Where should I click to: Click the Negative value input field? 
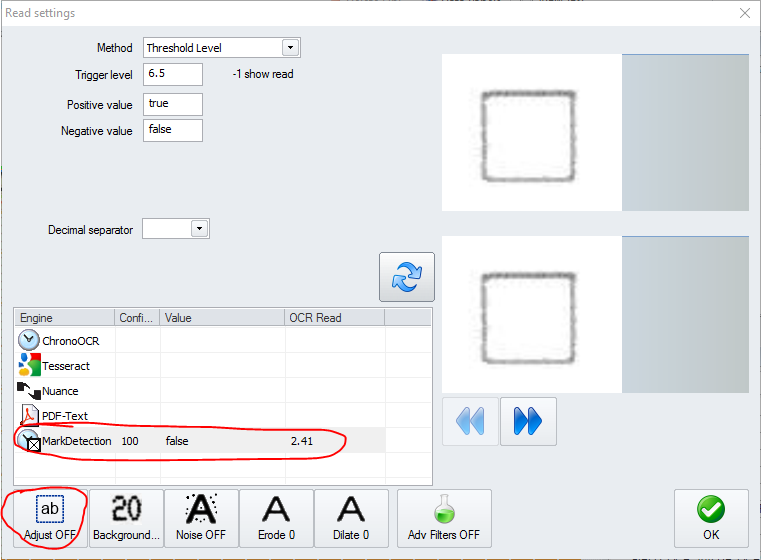tap(173, 131)
